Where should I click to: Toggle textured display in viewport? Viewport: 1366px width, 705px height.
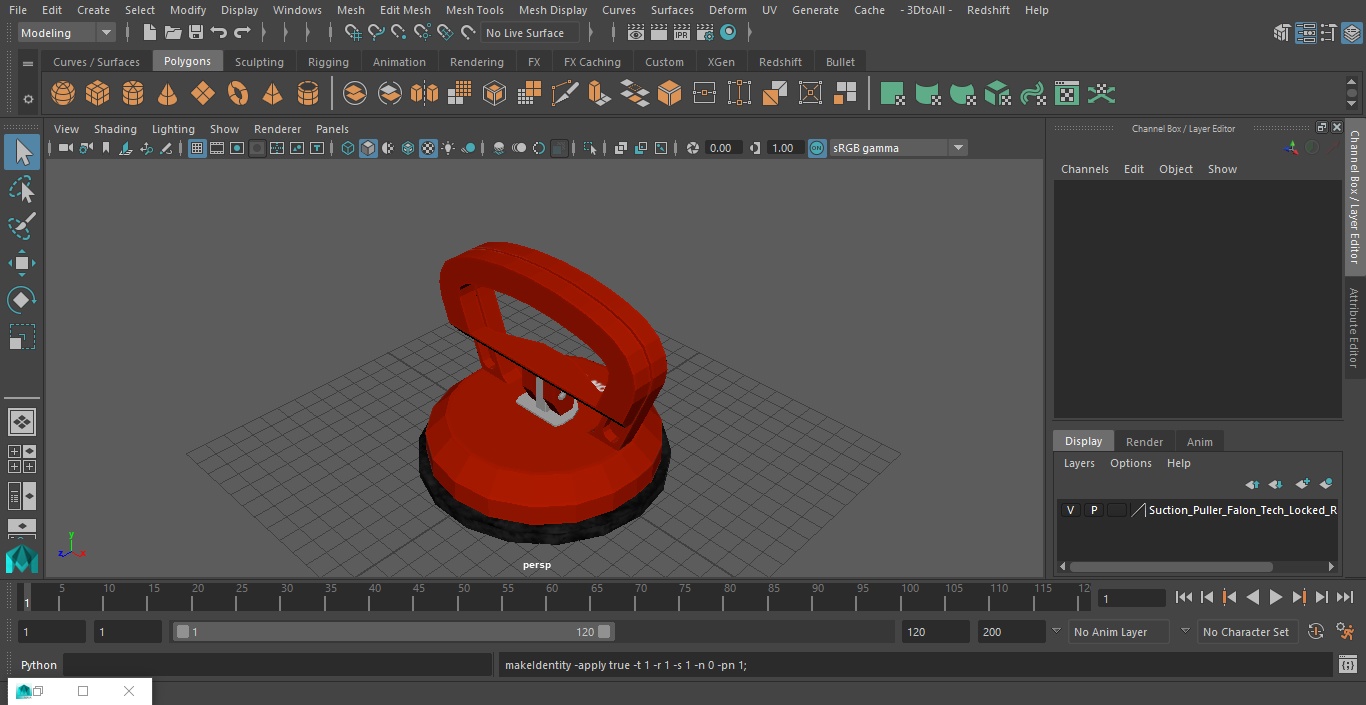428,148
